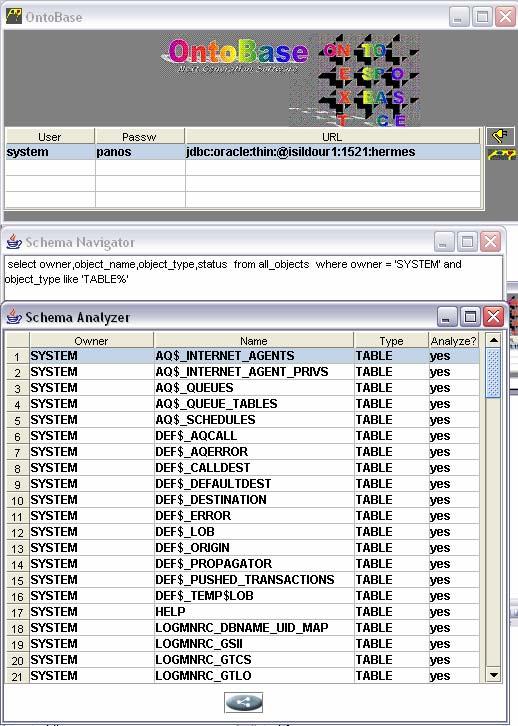Minimize the Schema Analyzer window

[x=447, y=317]
